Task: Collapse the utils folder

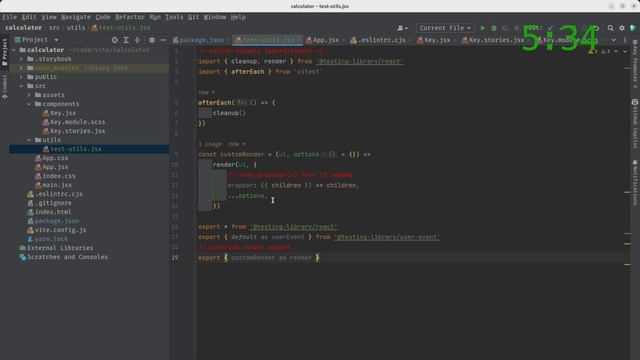Action: 29,140
